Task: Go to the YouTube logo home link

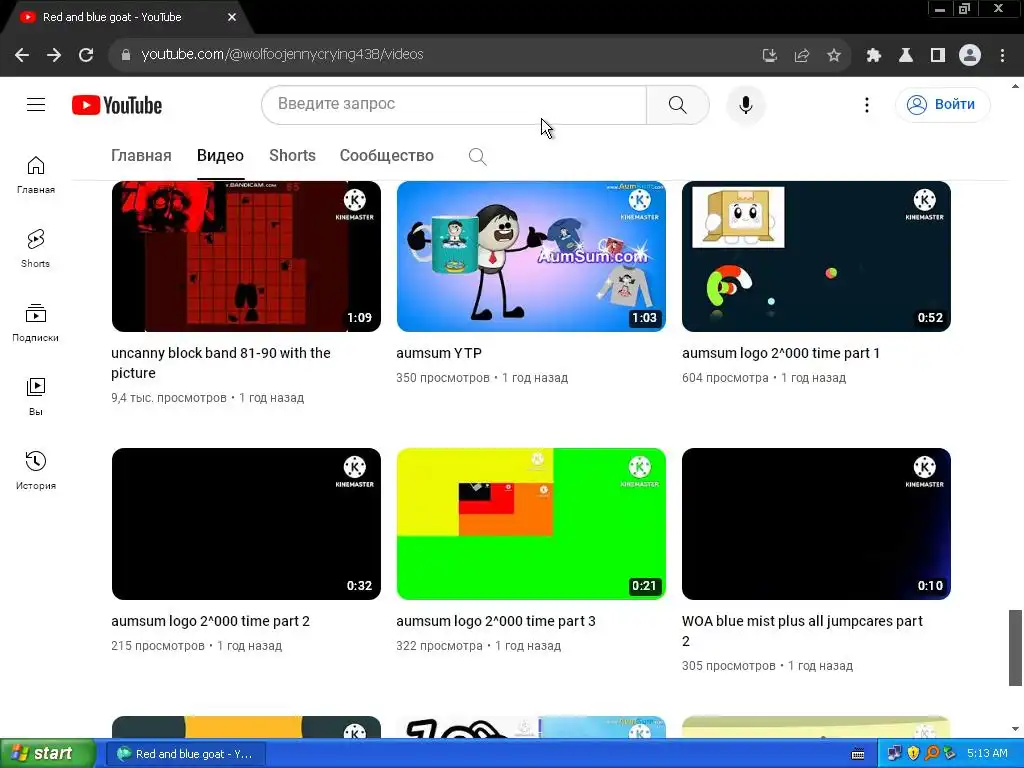Action: click(x=117, y=105)
